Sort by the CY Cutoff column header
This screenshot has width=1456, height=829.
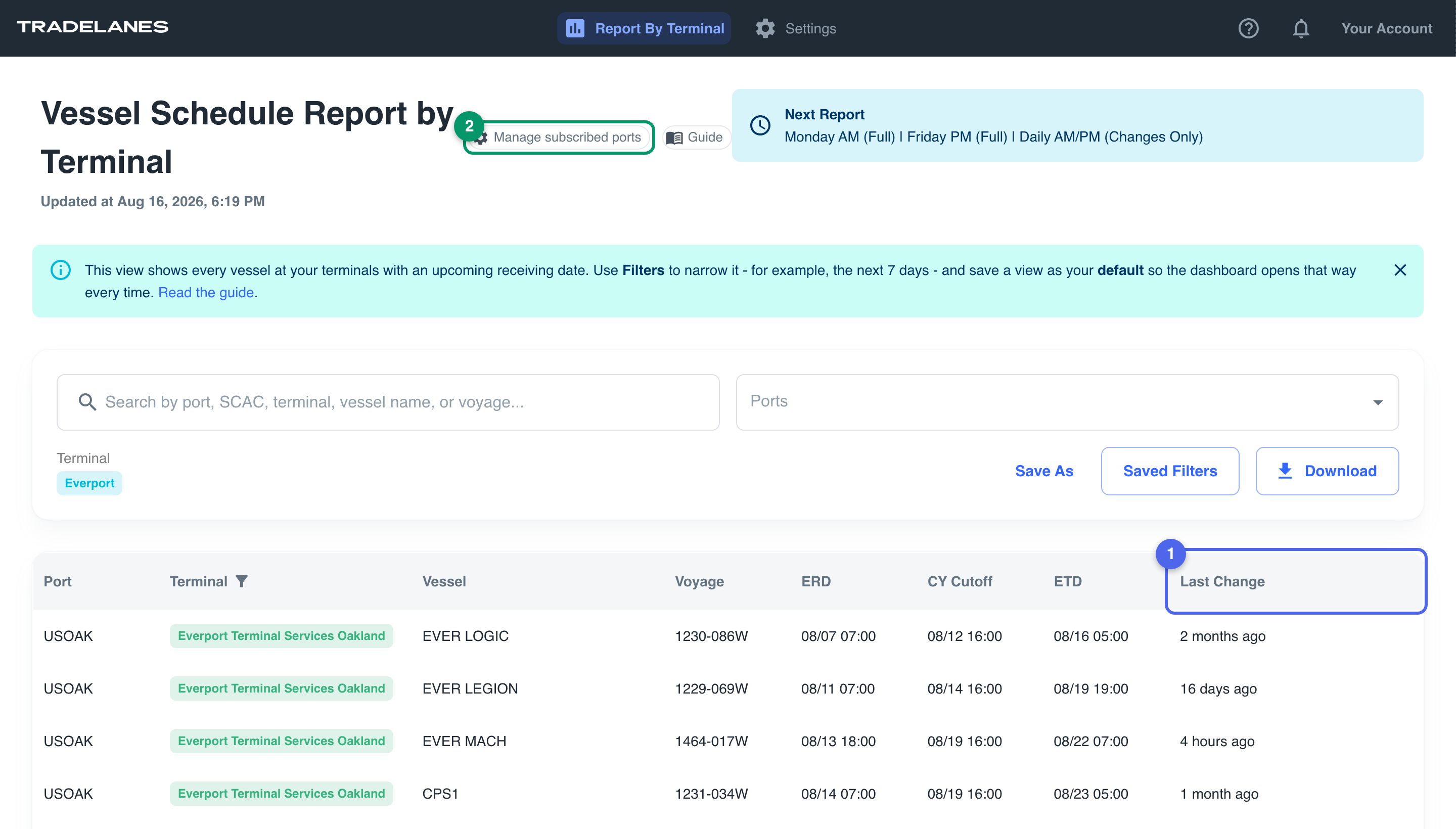click(960, 581)
